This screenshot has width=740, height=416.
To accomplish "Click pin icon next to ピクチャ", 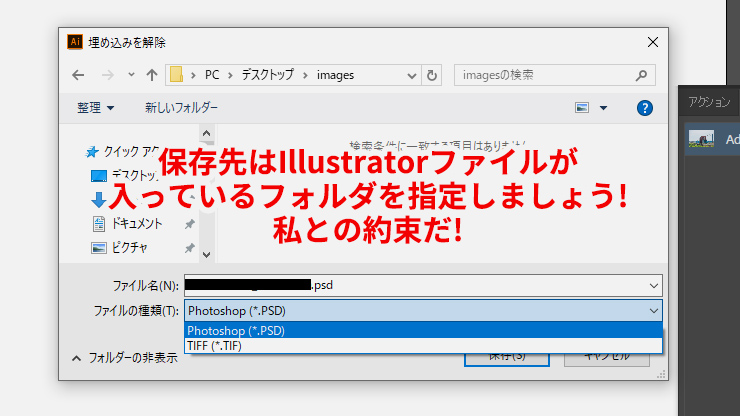I will pyautogui.click(x=190, y=248).
